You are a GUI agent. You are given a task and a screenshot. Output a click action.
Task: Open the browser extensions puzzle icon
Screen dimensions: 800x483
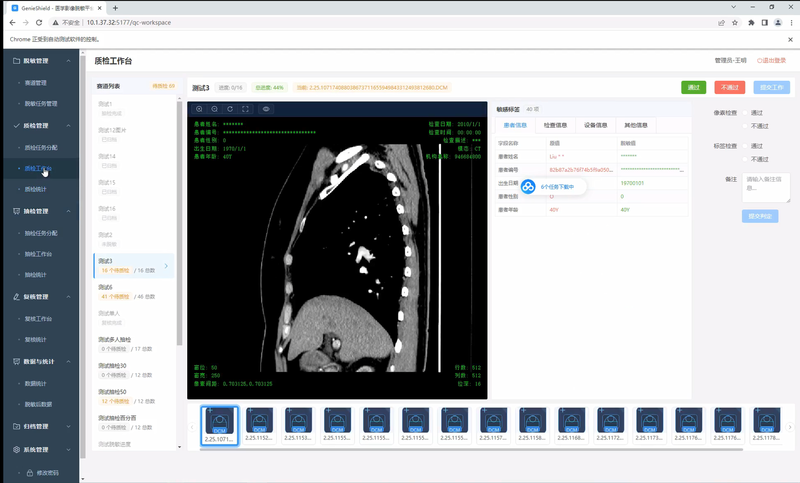tap(751, 22)
